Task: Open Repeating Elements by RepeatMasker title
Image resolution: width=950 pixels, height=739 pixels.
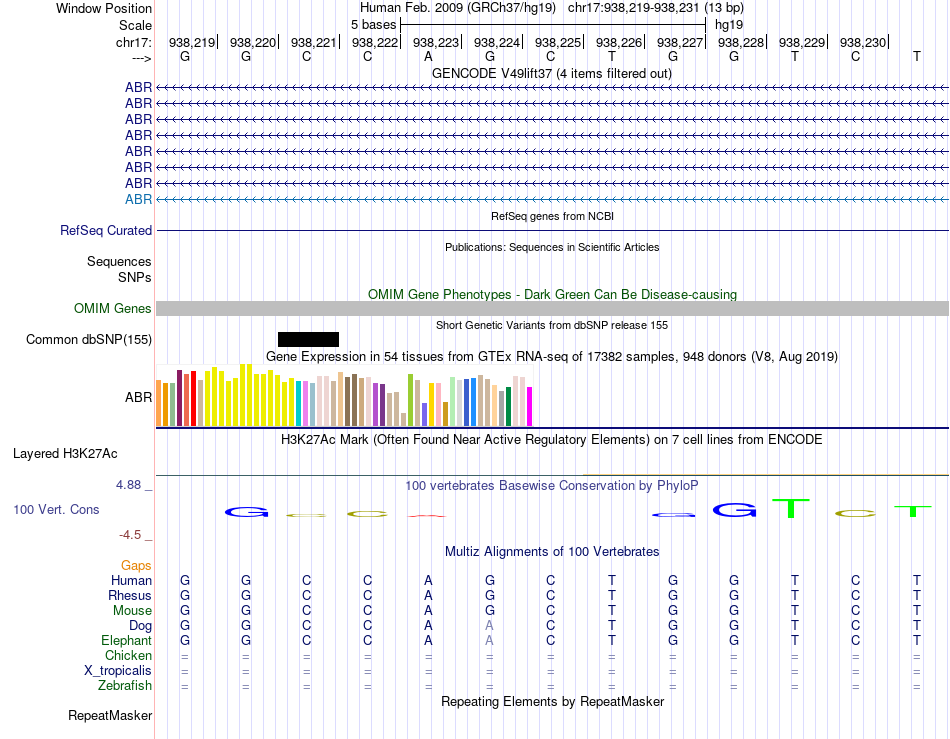Action: tap(552, 701)
